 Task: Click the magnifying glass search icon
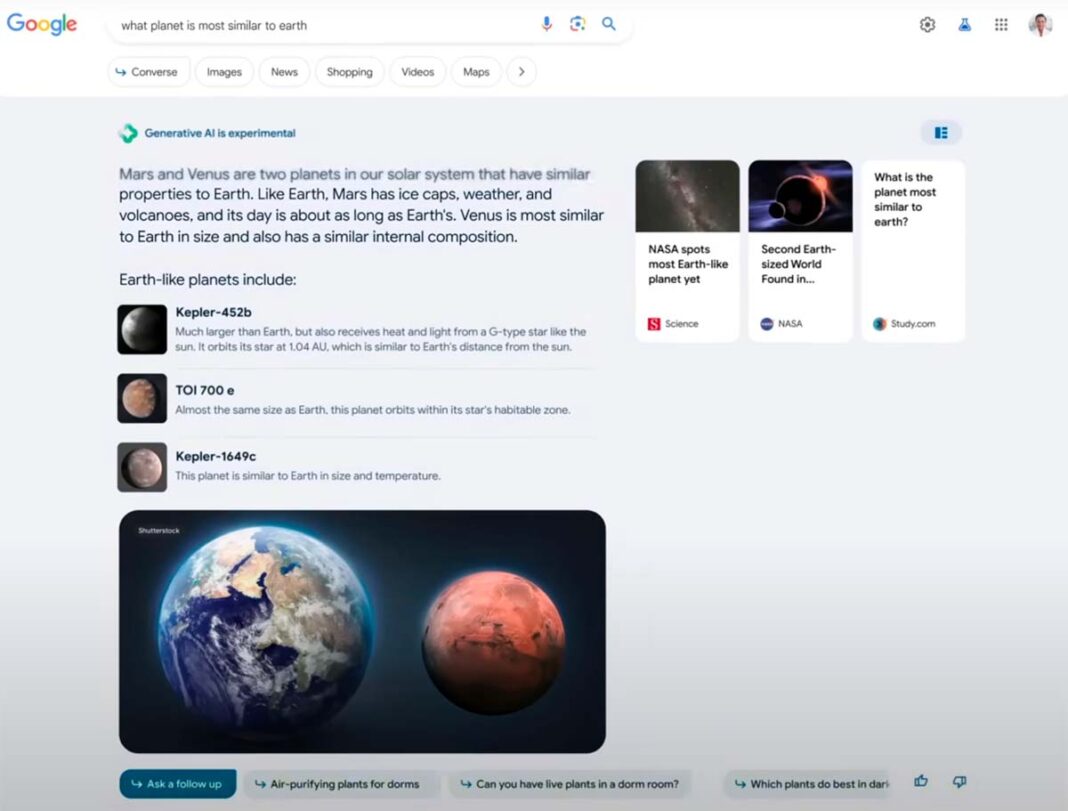click(609, 24)
